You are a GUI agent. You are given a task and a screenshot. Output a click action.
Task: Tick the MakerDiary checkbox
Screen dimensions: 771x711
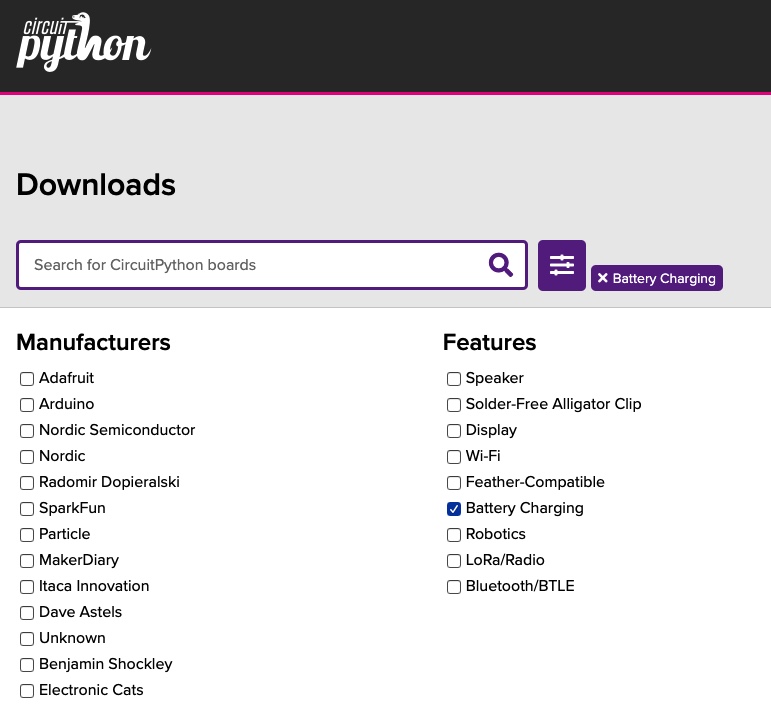(x=27, y=561)
